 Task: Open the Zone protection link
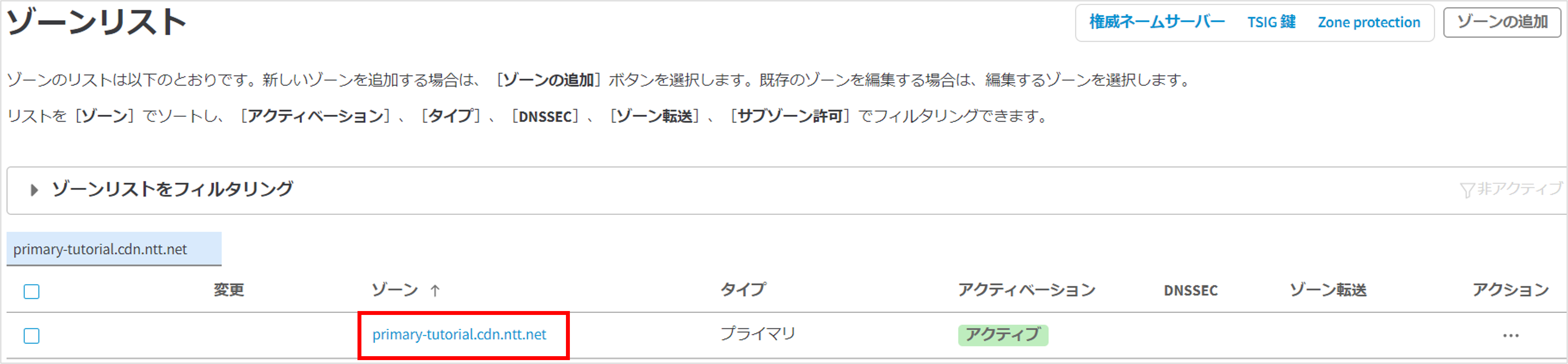click(x=1368, y=22)
